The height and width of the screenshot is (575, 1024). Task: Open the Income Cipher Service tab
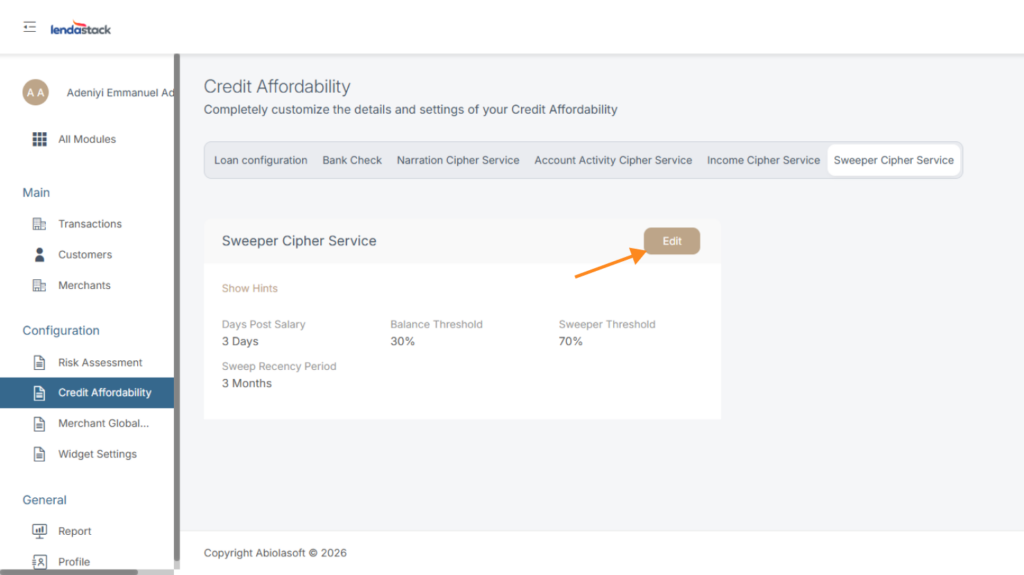point(763,160)
